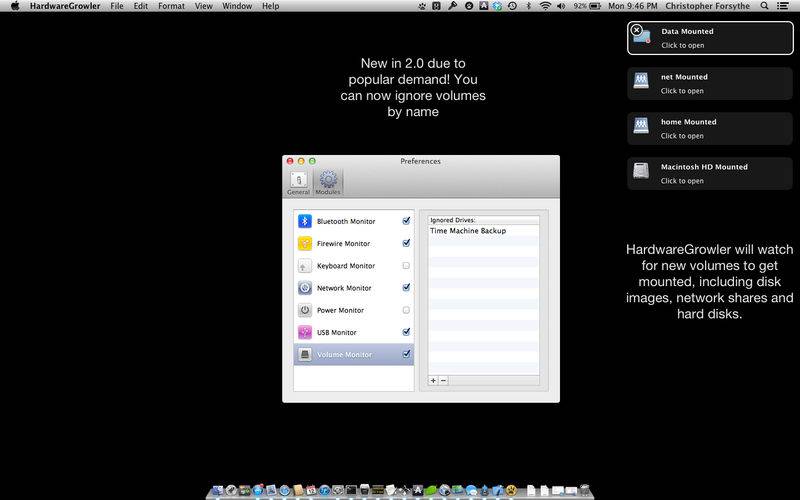Image resolution: width=800 pixels, height=500 pixels.
Task: Open the Apple menu
Action: click(x=15, y=6)
